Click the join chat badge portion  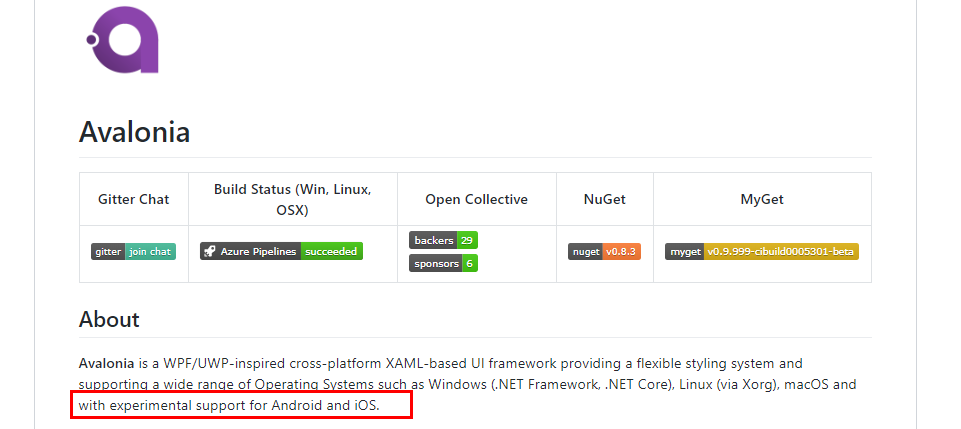tap(150, 252)
